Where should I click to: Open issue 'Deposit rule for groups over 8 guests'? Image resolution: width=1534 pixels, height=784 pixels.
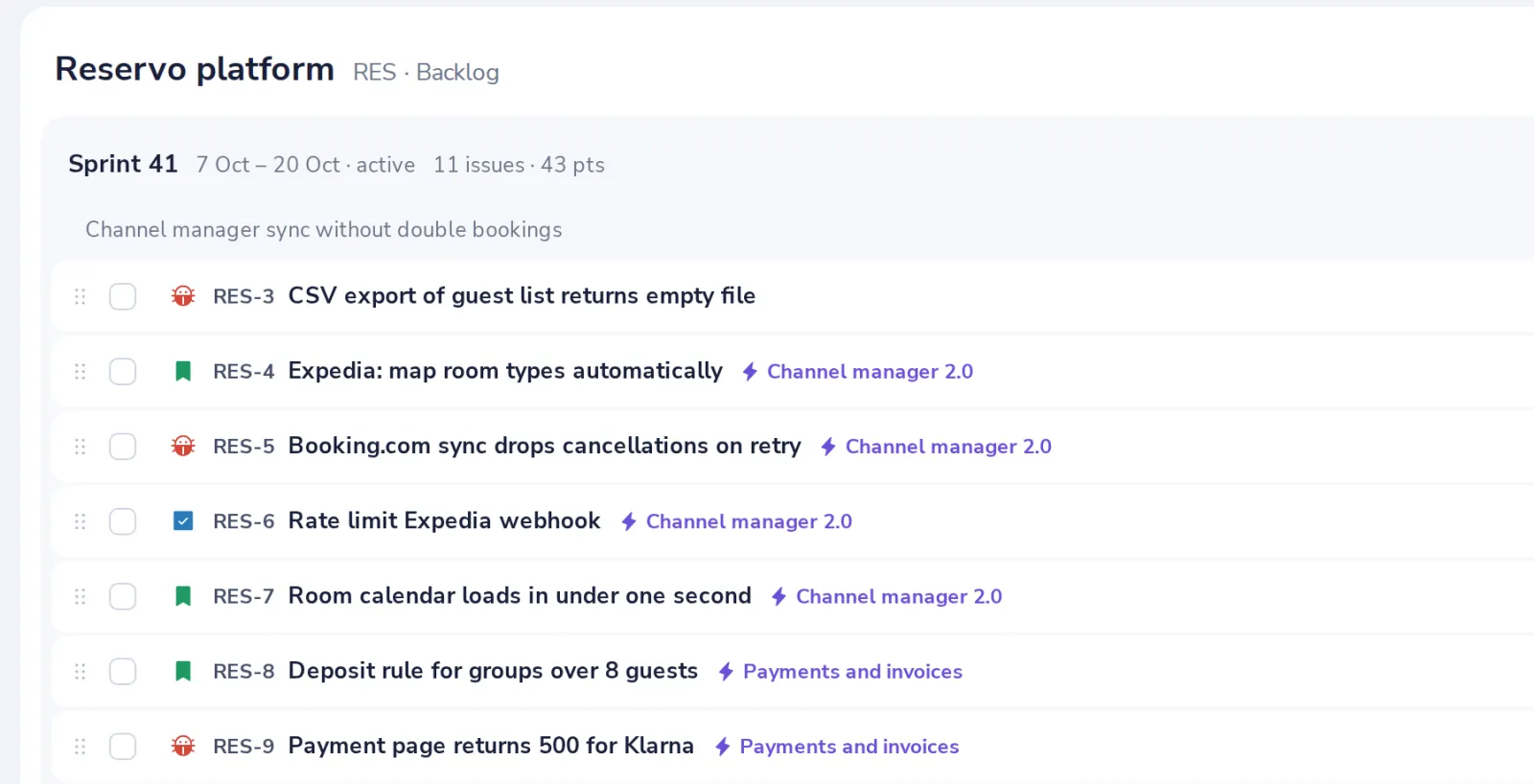[493, 671]
